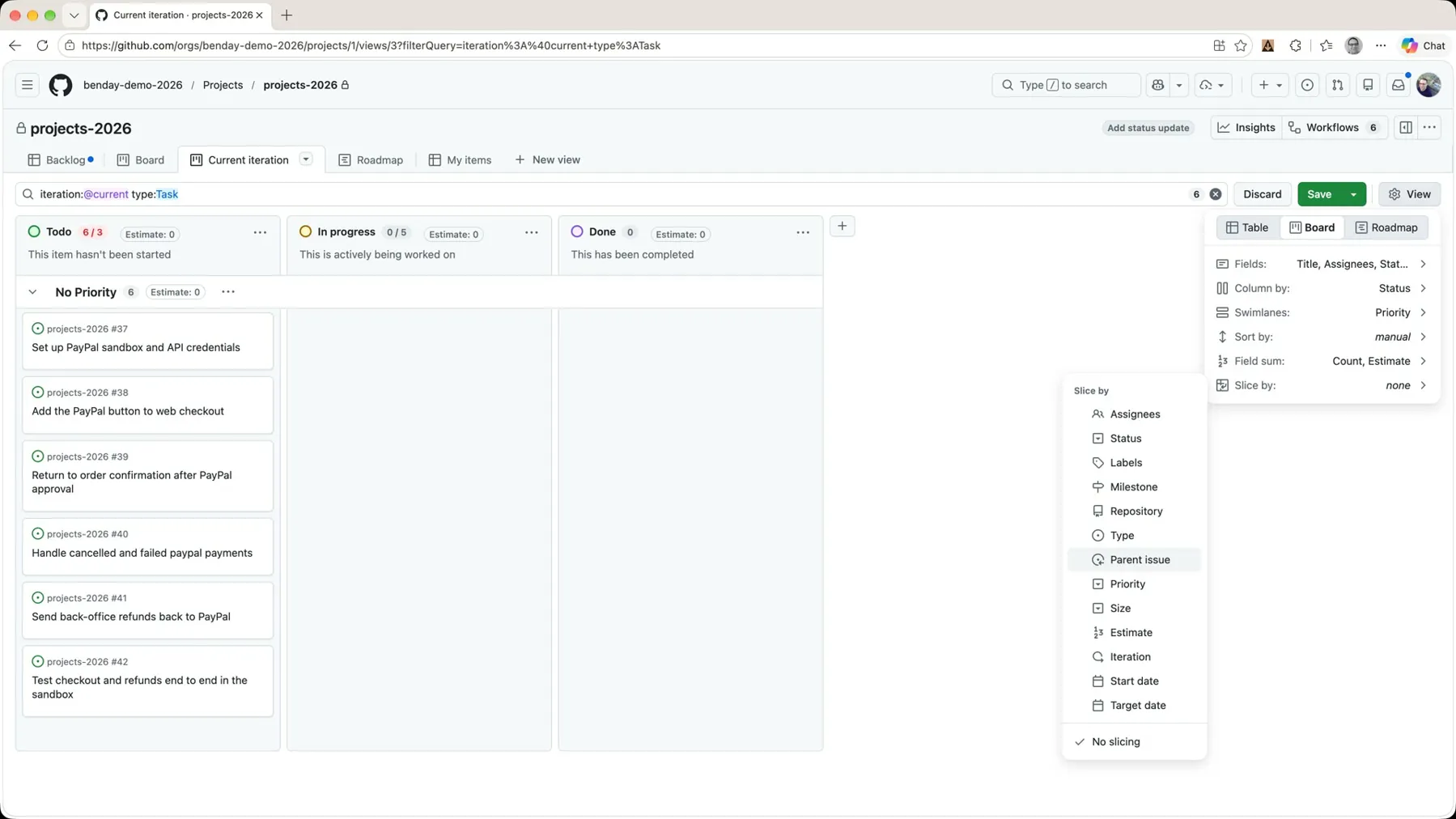1456x819 pixels.
Task: Switch layout to Roadmap
Action: coord(1386,227)
